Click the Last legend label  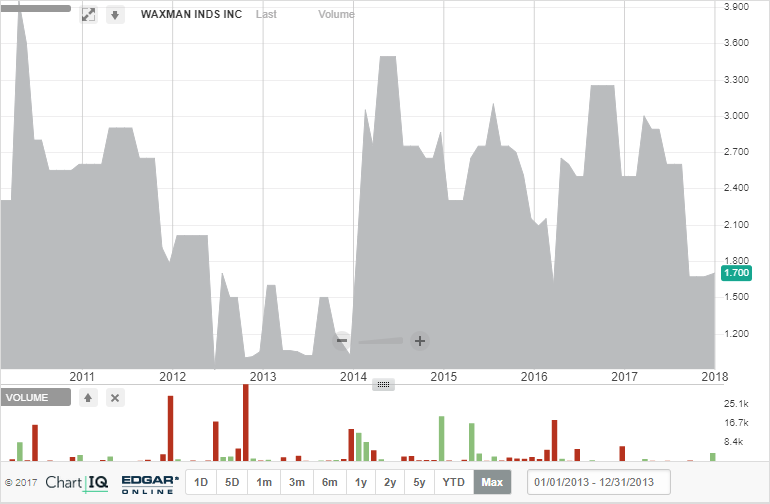coord(266,14)
